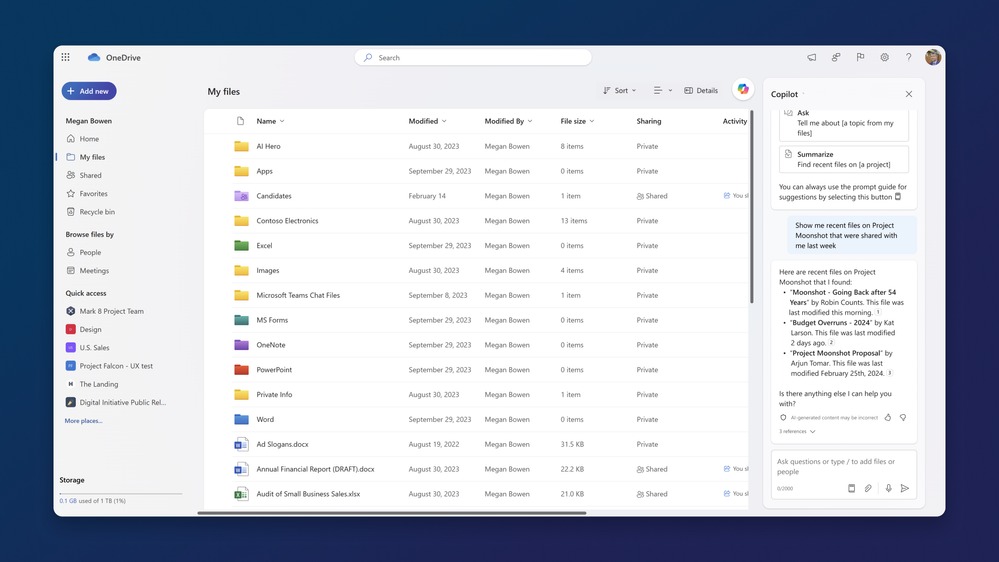Viewport: 999px width, 562px height.
Task: Click the storage usage bar
Action: pyautogui.click(x=120, y=493)
